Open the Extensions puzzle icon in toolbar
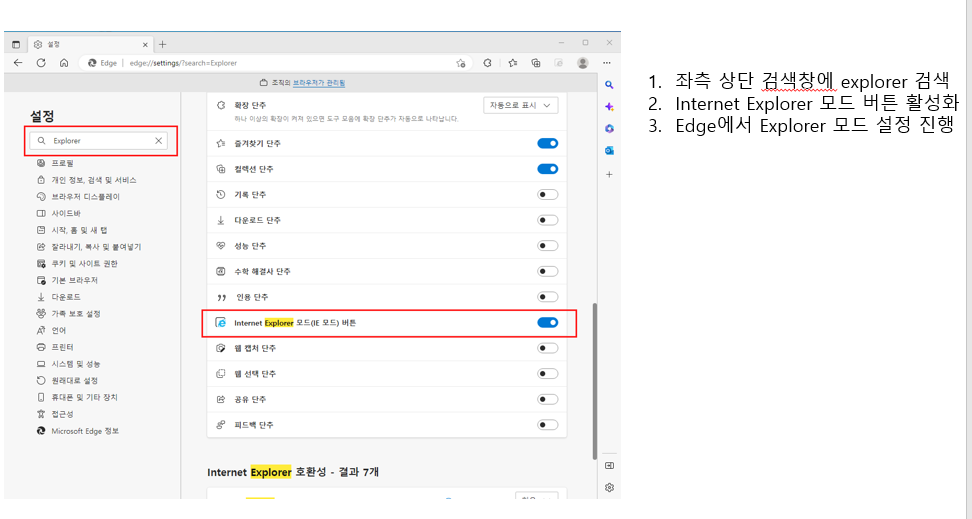The image size is (972, 519). pos(487,63)
